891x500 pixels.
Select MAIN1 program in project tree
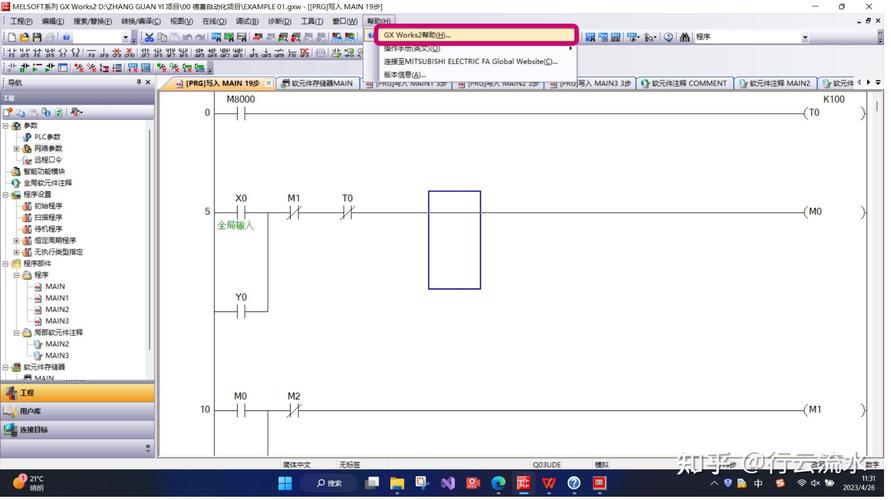point(56,298)
